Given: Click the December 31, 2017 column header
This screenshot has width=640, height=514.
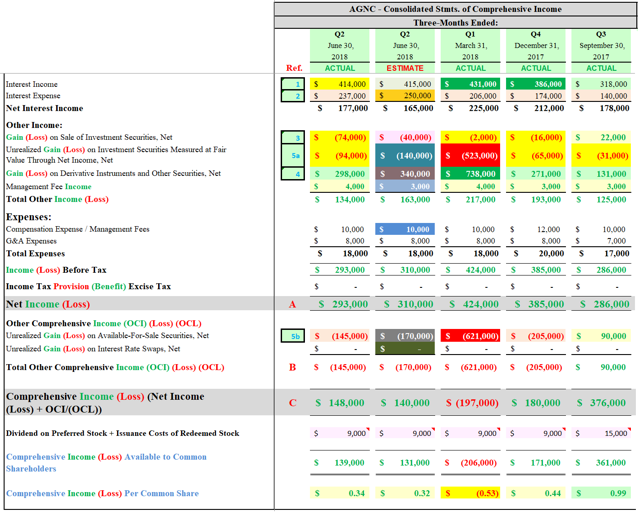Looking at the screenshot, I should pos(536,45).
